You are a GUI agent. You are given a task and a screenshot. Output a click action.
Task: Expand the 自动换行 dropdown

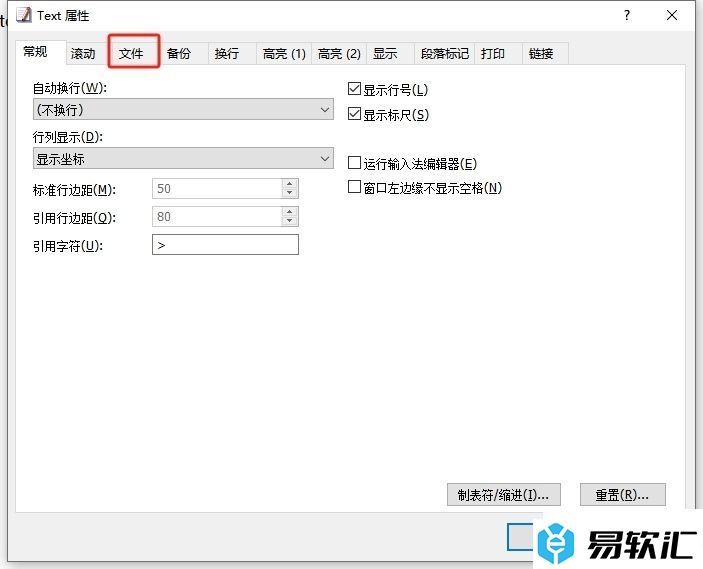coord(183,109)
